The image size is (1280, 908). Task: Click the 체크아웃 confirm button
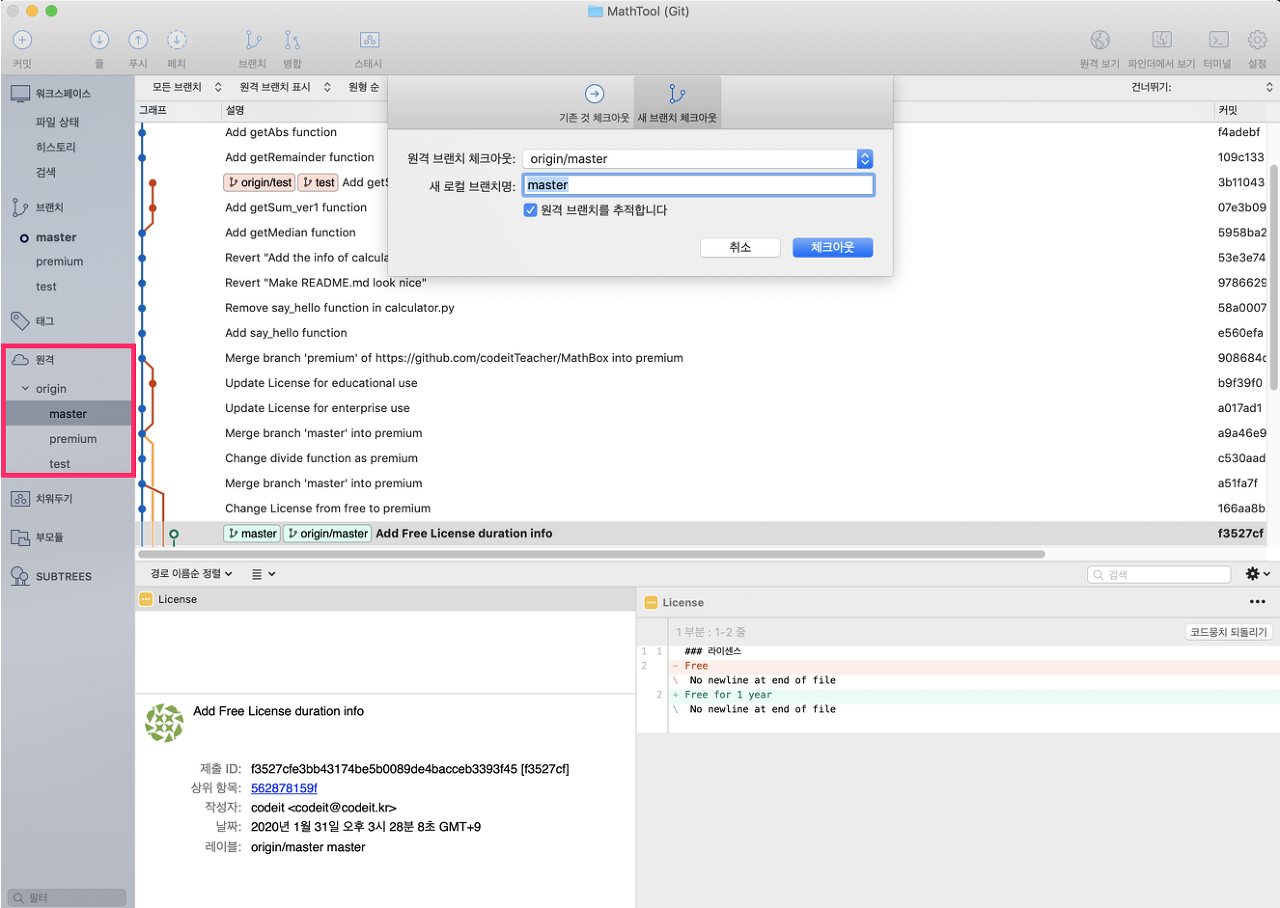pos(833,247)
